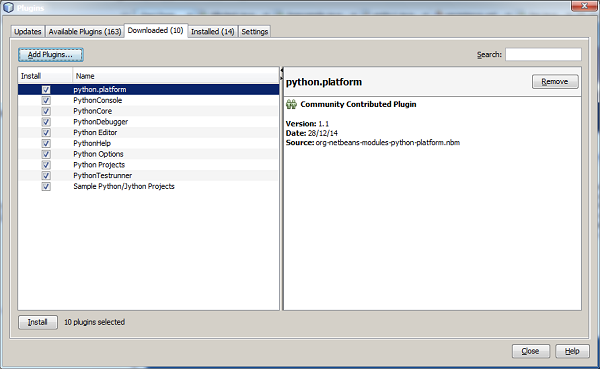Viewport: 600px width, 369px height.
Task: Toggle the PythonTestrunner checkbox
Action: [x=46, y=176]
